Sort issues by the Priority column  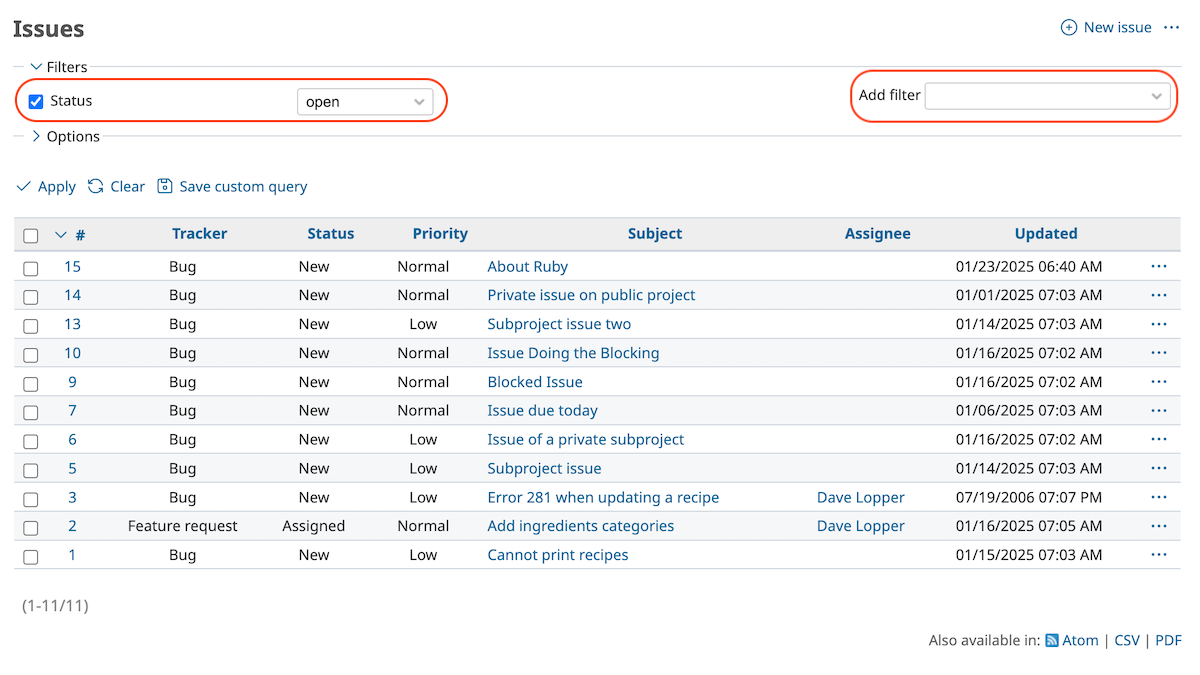point(440,233)
